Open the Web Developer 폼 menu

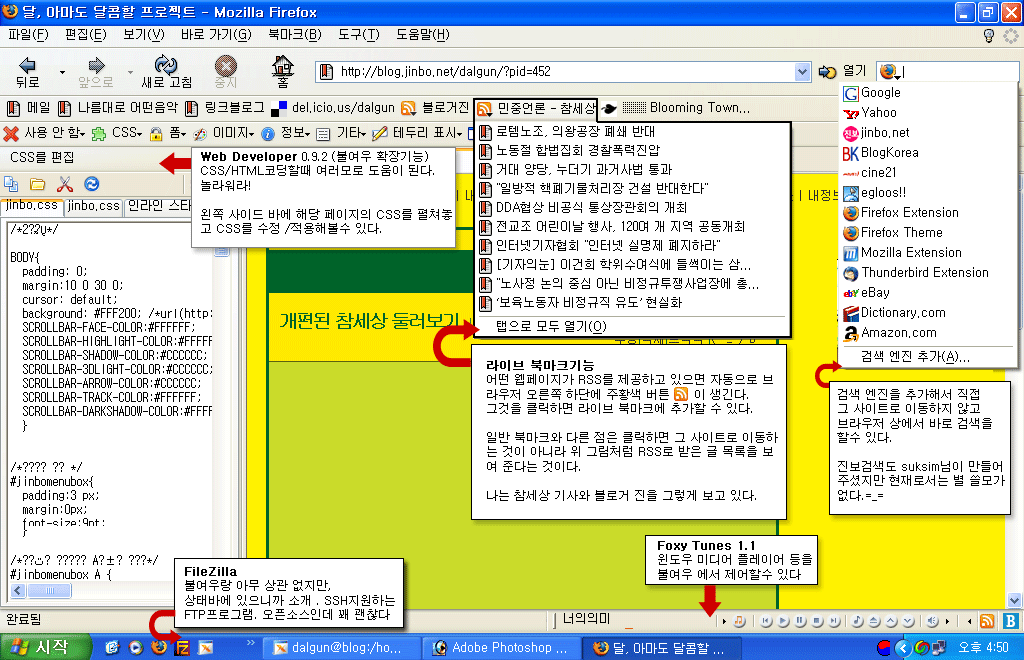(x=167, y=133)
